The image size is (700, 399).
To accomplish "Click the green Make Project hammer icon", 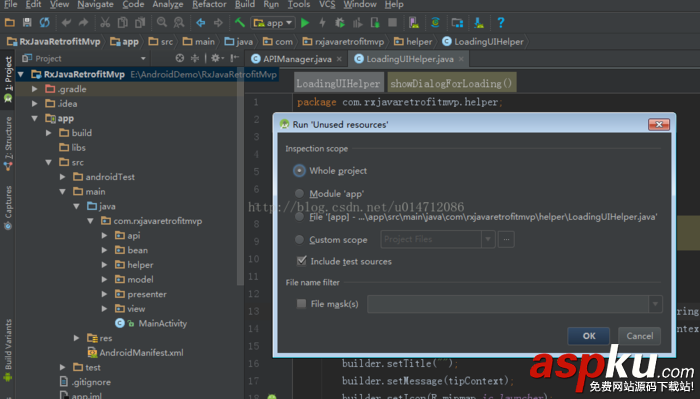I will pos(240,22).
